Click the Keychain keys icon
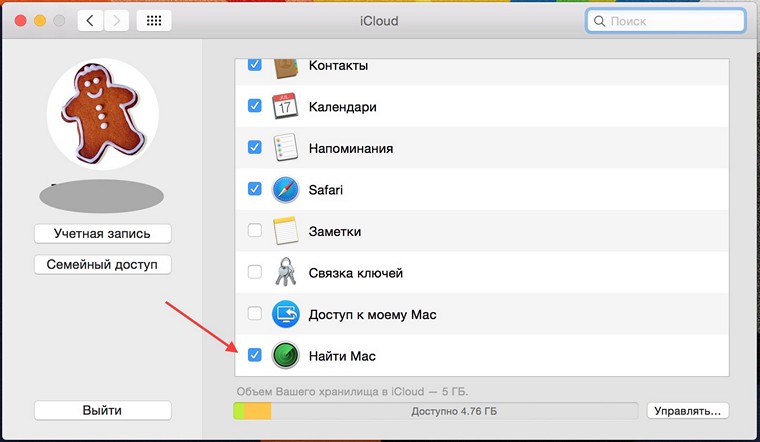 coord(285,272)
